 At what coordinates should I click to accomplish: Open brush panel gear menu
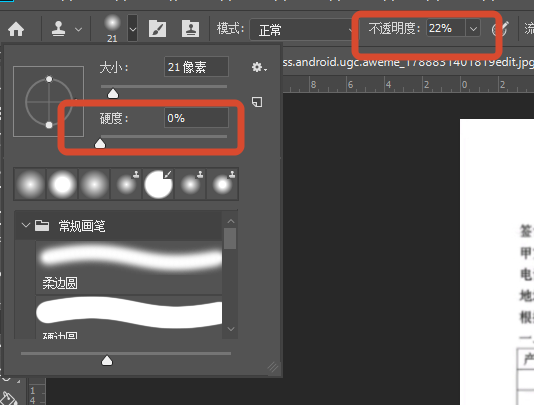[x=259, y=67]
